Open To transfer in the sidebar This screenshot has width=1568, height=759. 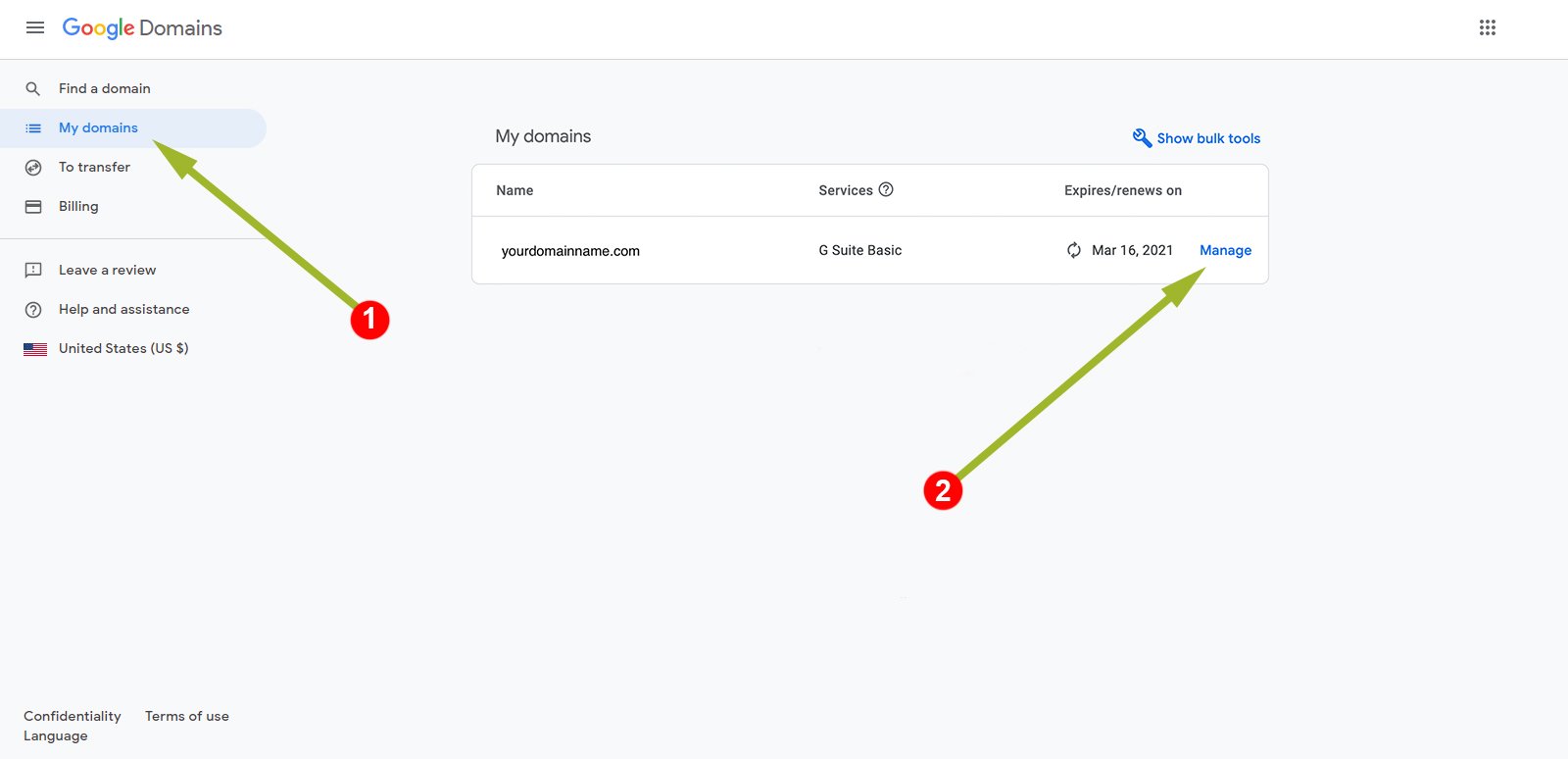pos(94,167)
